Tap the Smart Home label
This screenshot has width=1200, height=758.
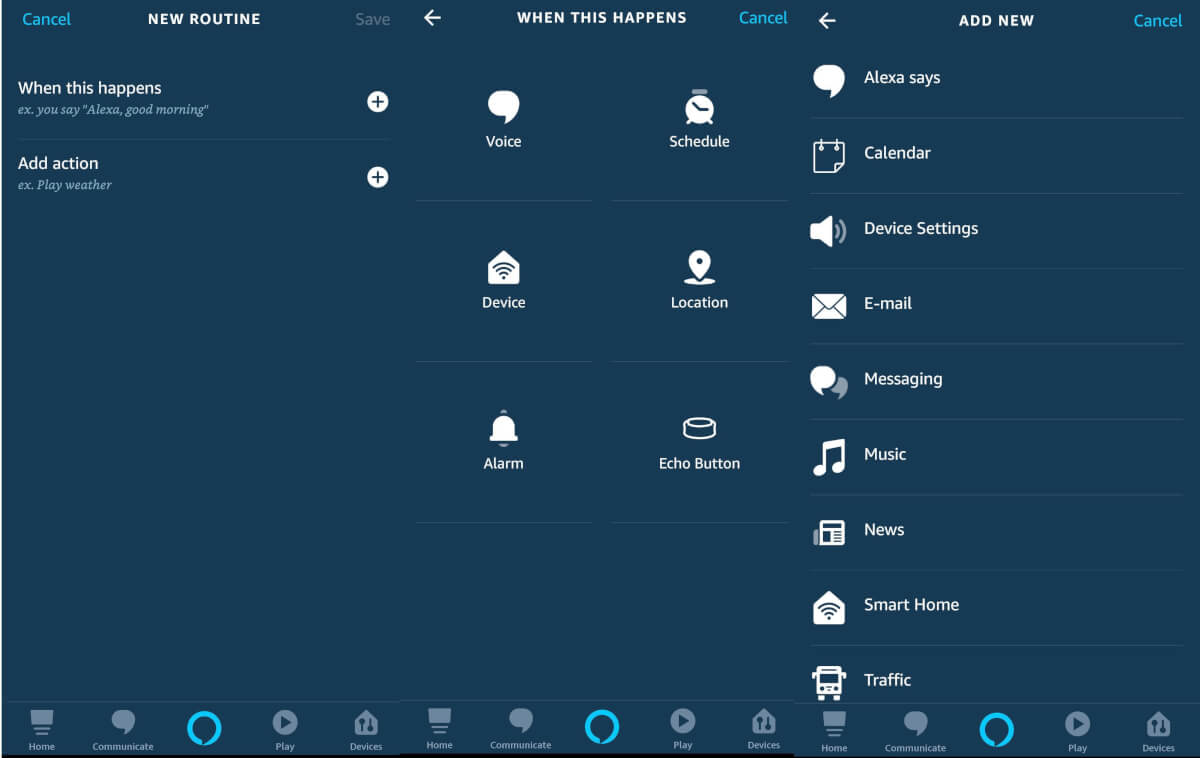point(911,605)
